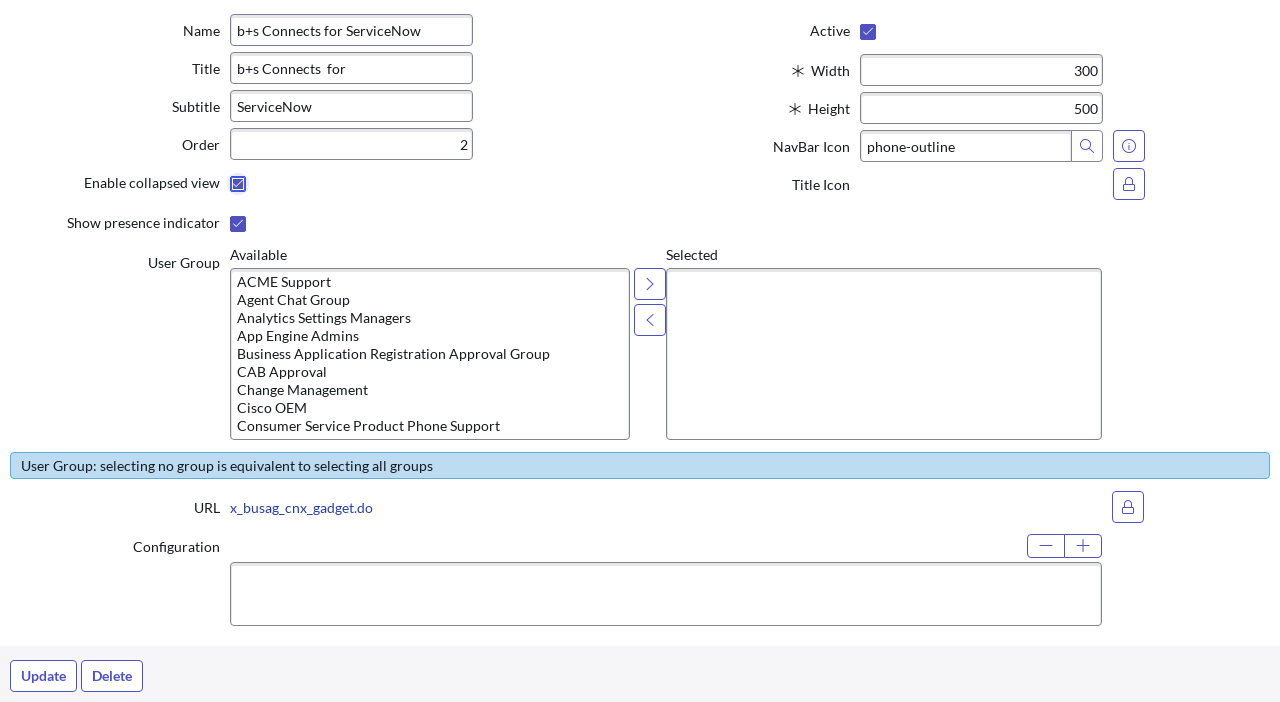
Task: Select Change Management group
Action: tap(430, 390)
